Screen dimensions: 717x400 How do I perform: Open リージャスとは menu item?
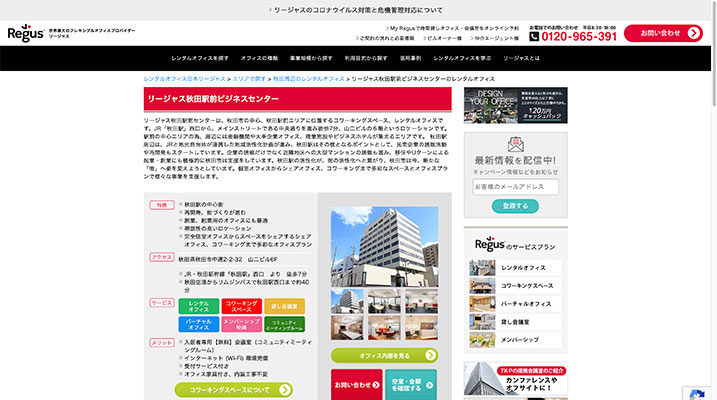pyautogui.click(x=521, y=59)
